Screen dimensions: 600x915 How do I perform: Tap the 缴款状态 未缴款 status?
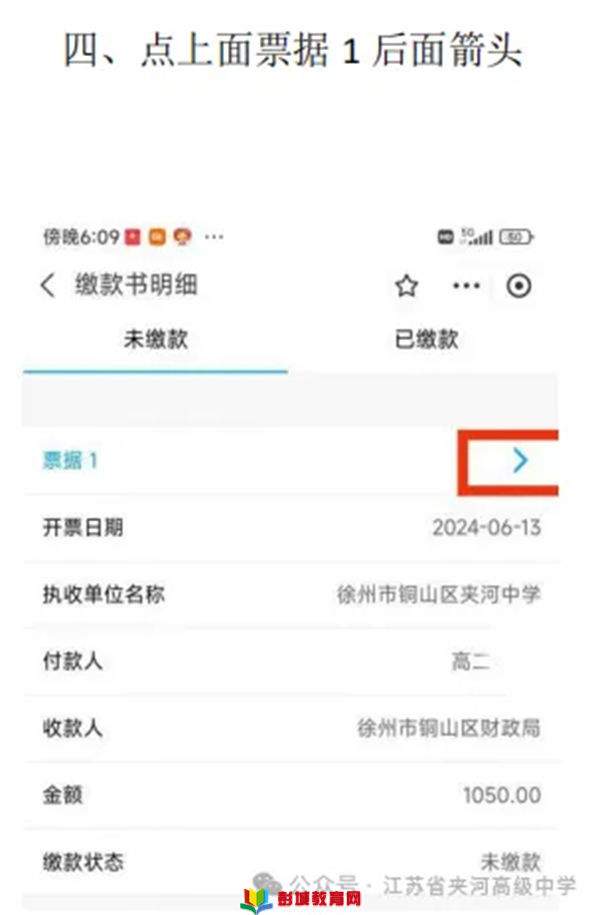[511, 862]
